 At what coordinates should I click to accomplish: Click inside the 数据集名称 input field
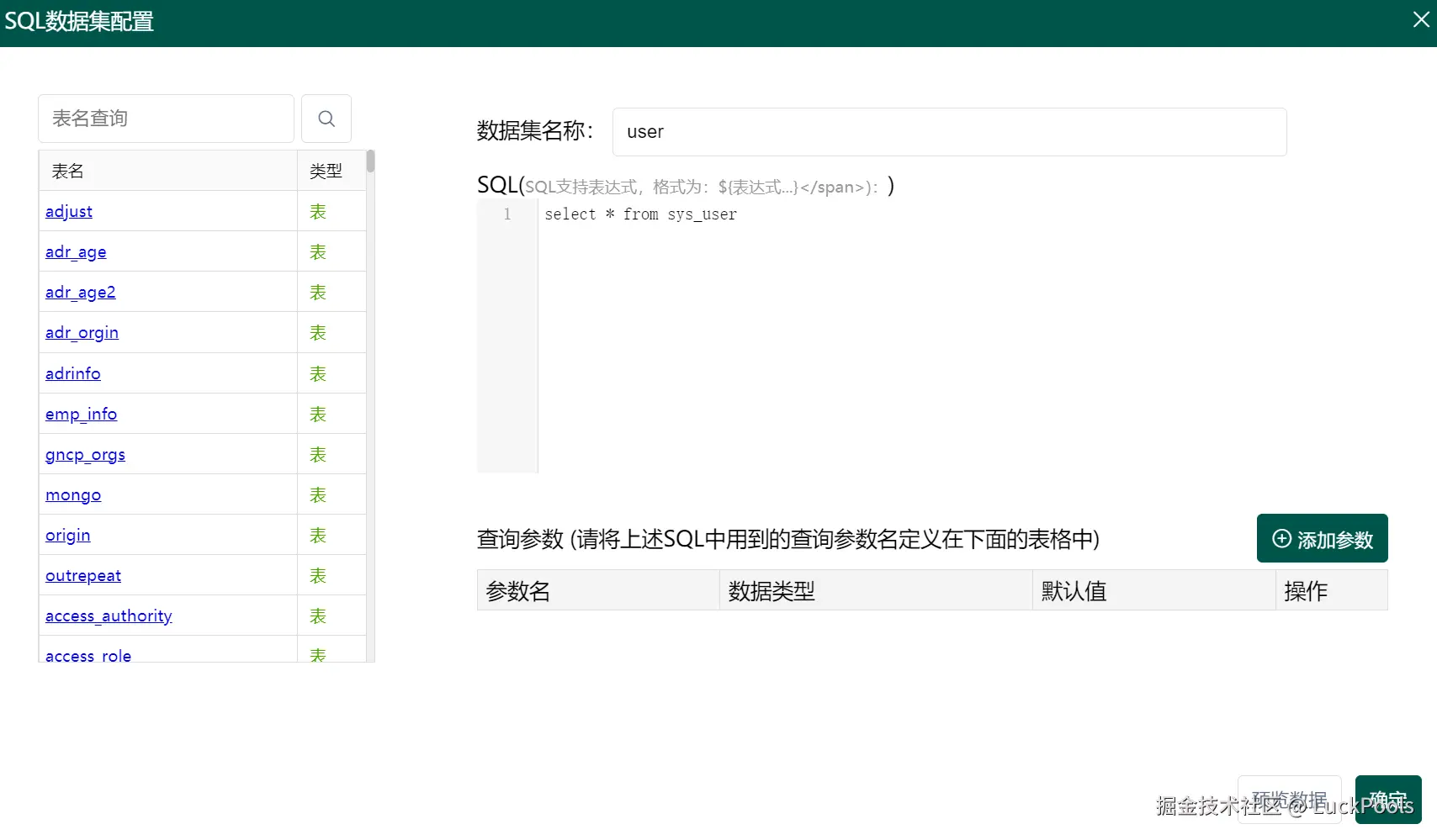[x=949, y=131]
